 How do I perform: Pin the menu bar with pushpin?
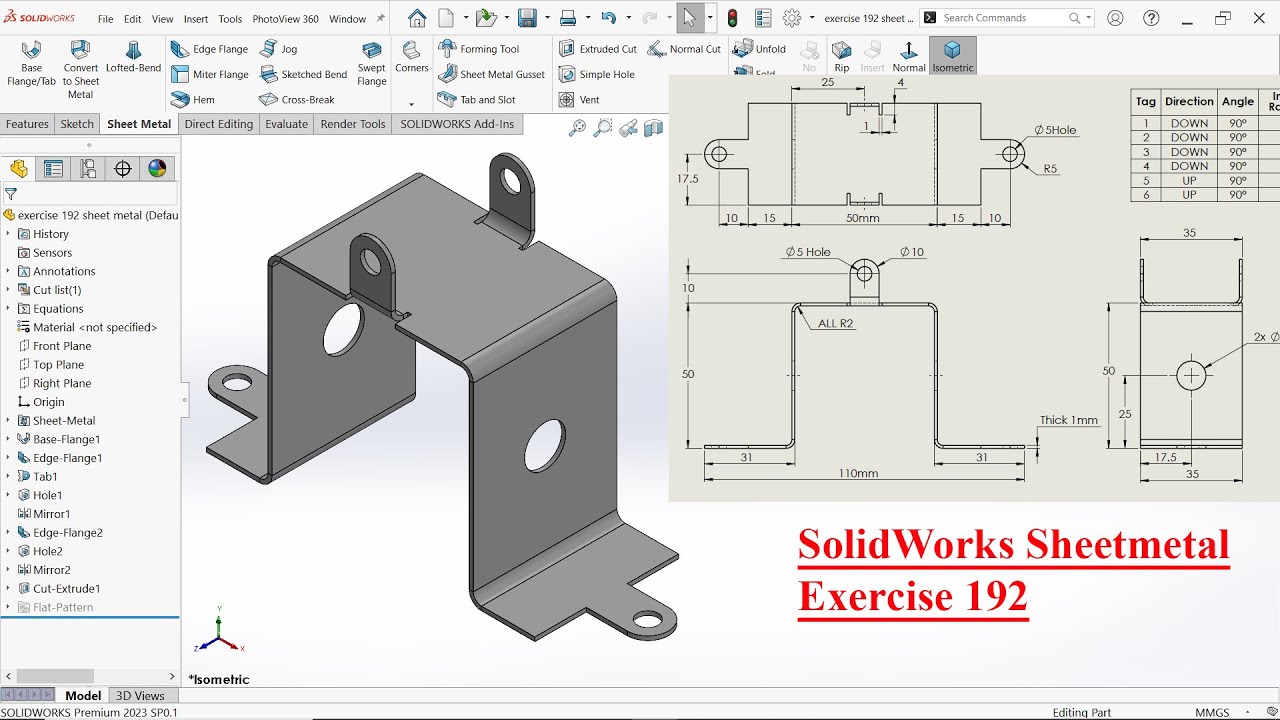pyautogui.click(x=380, y=18)
